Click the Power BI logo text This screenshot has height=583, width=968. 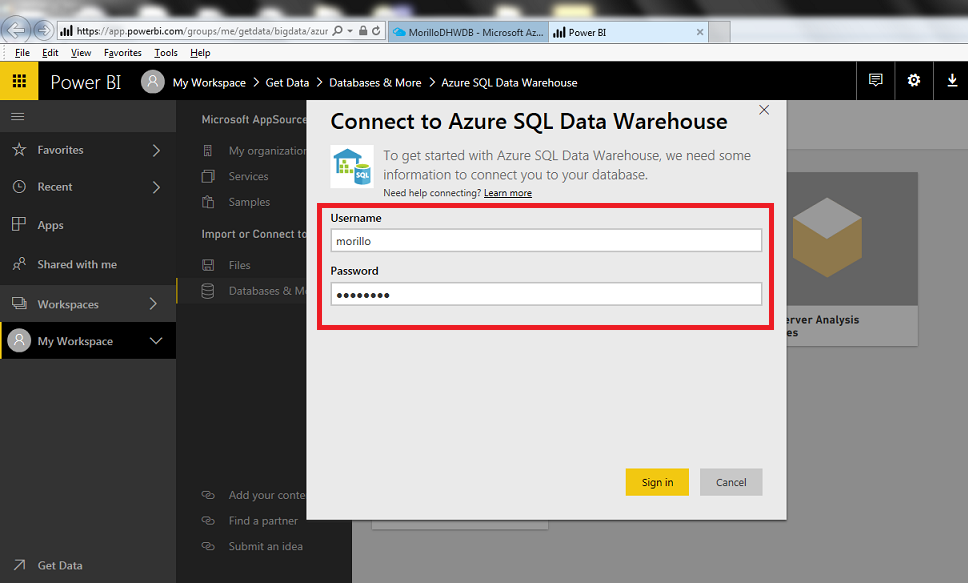tap(86, 82)
